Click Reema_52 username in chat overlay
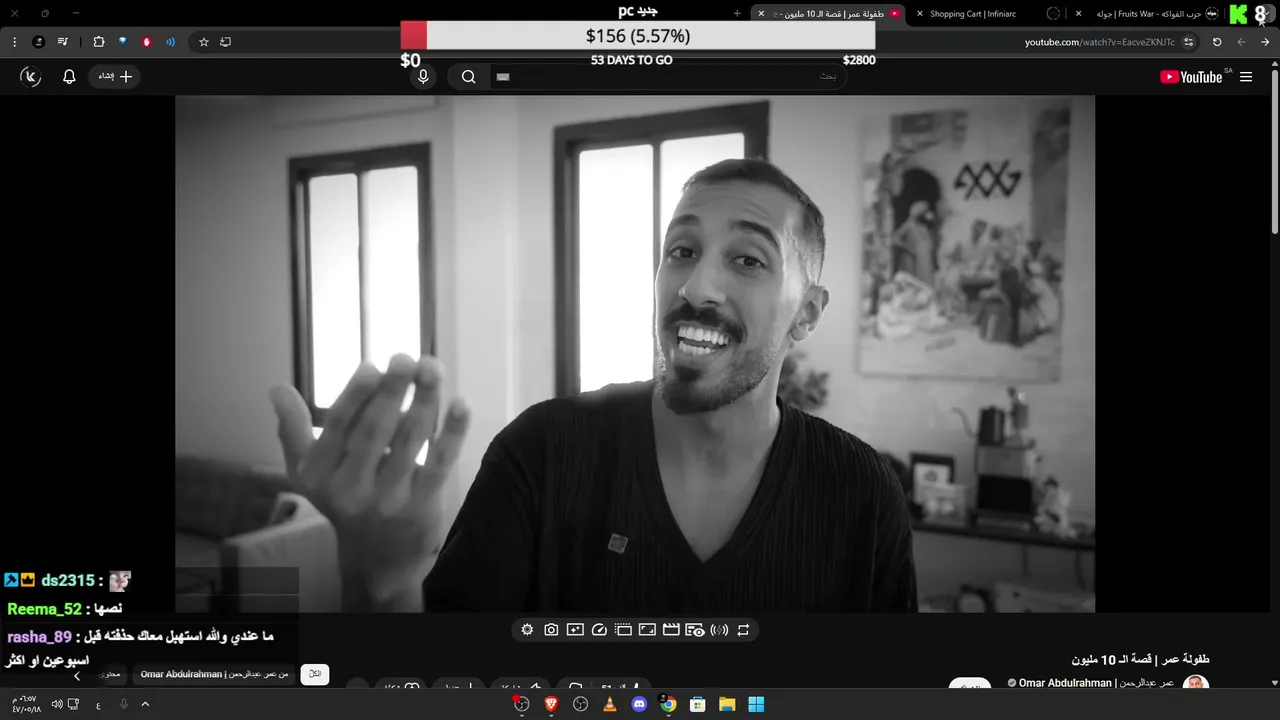The height and width of the screenshot is (720, 1280). point(44,609)
